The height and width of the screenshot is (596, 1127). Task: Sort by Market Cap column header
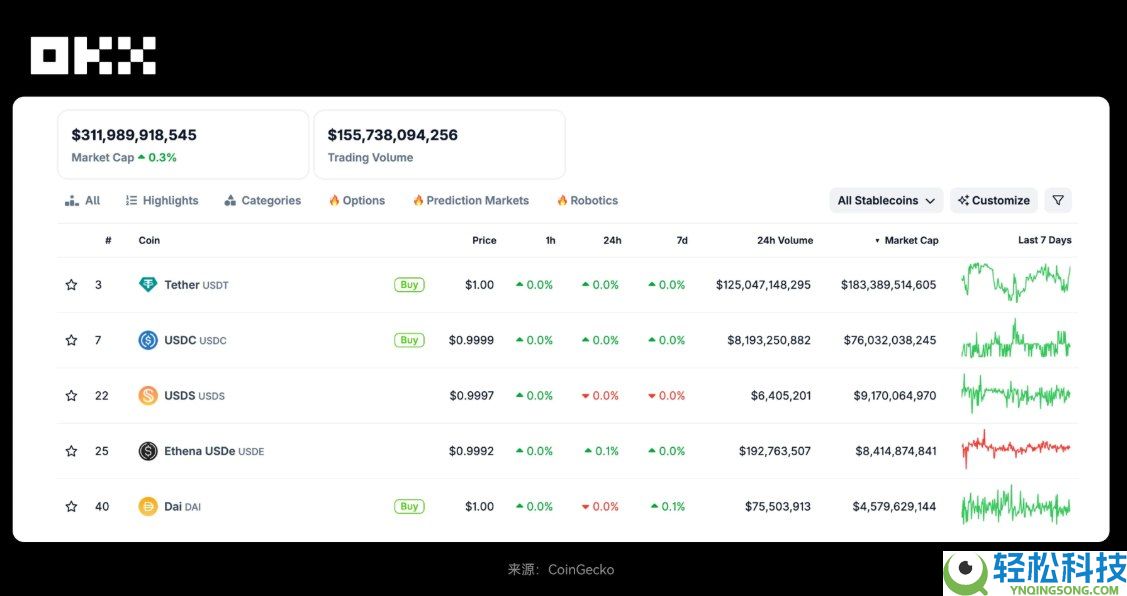point(910,240)
